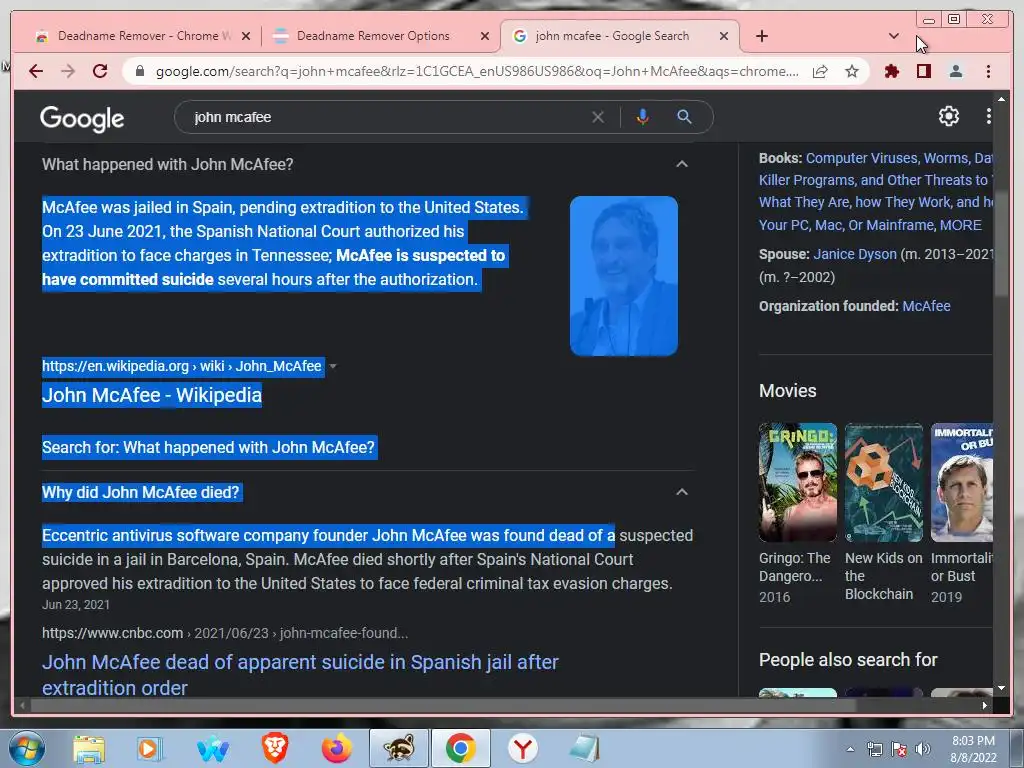Open the network tray icon
The image size is (1024, 768).
click(874, 749)
